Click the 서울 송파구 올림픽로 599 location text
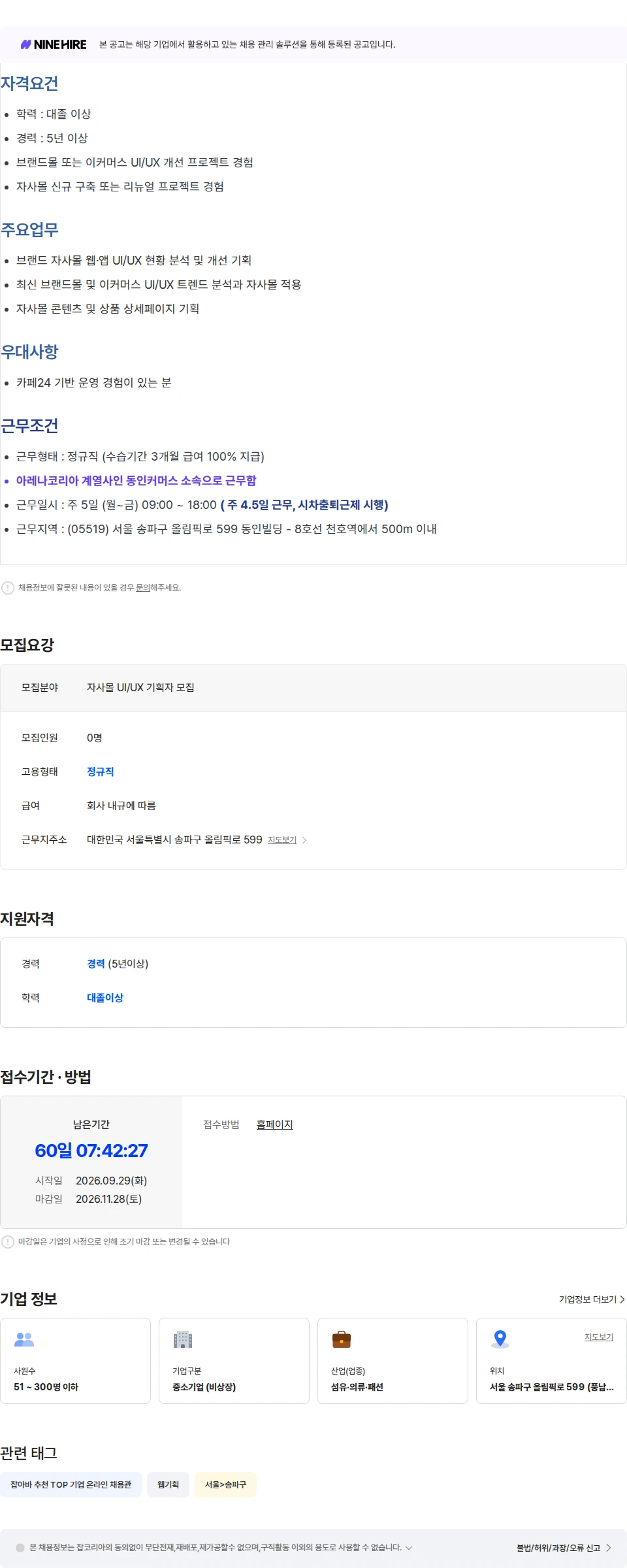Screen dimensions: 627x1568 [552, 1387]
